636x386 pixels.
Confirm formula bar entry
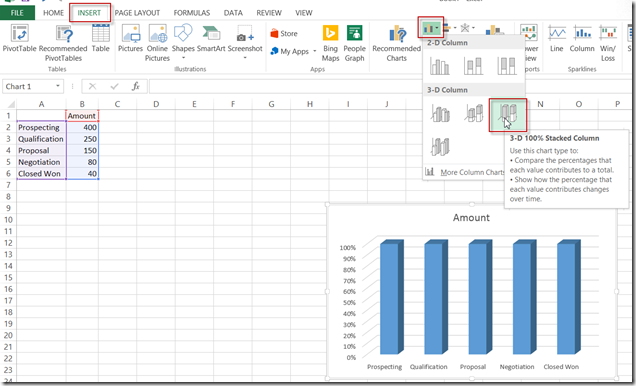coord(114,86)
